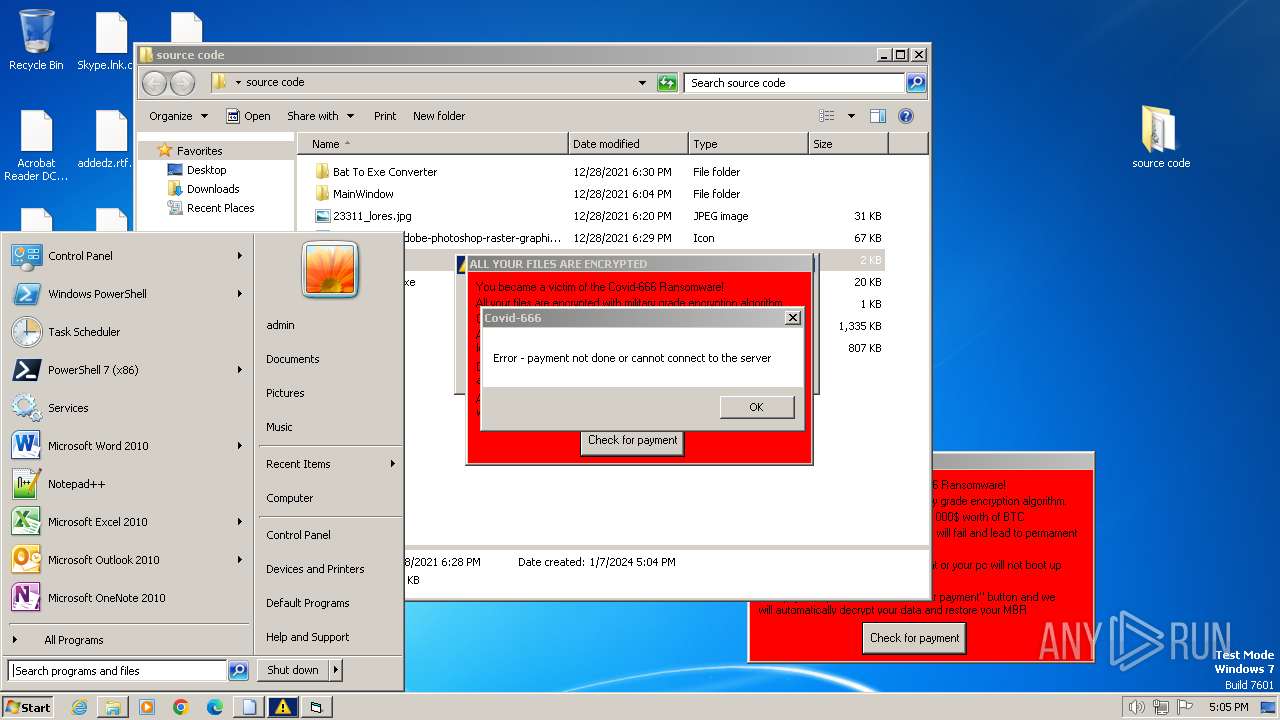The height and width of the screenshot is (720, 1280).
Task: Click the Shut down button
Action: tap(293, 670)
